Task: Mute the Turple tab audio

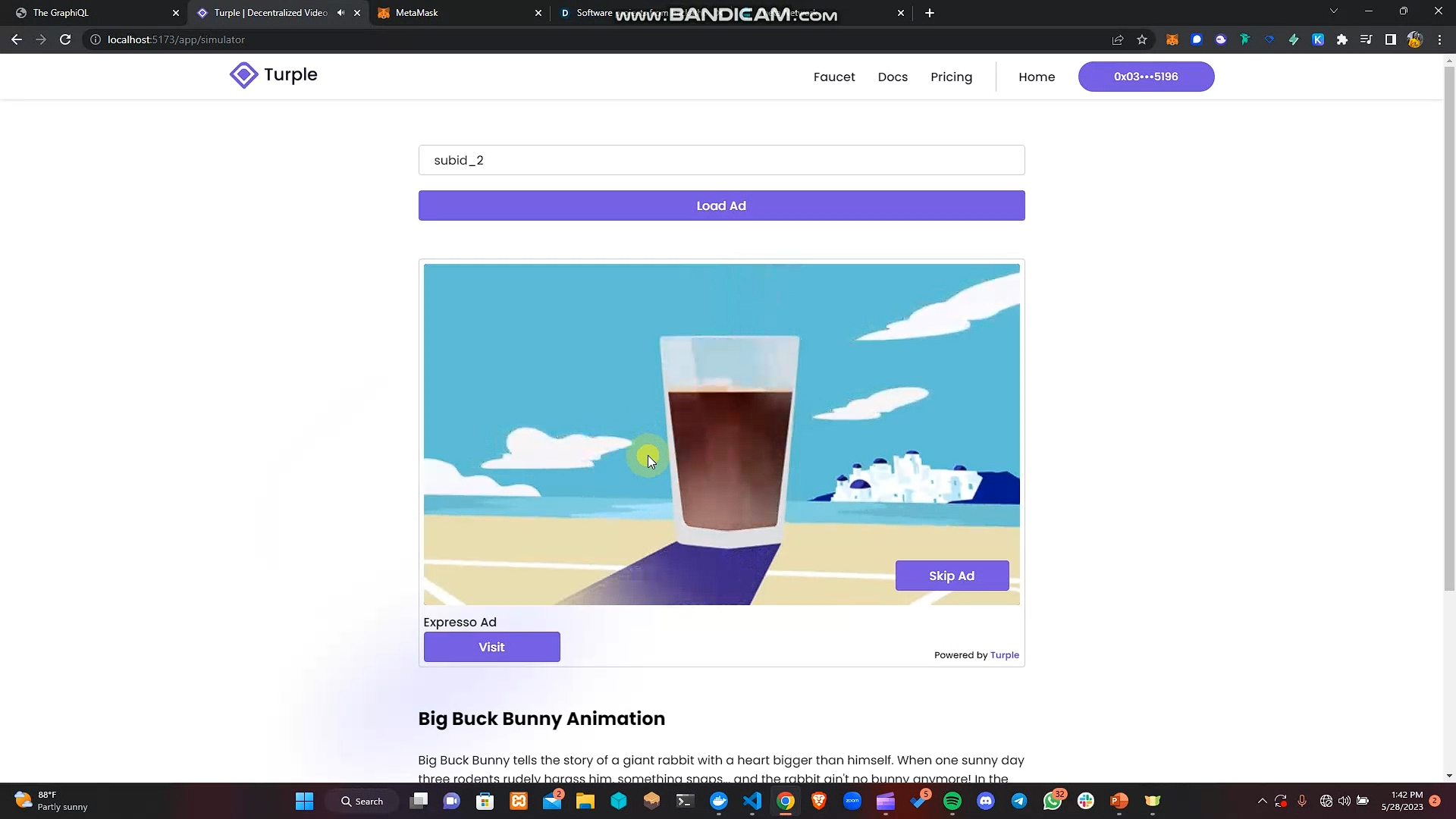Action: tap(340, 13)
